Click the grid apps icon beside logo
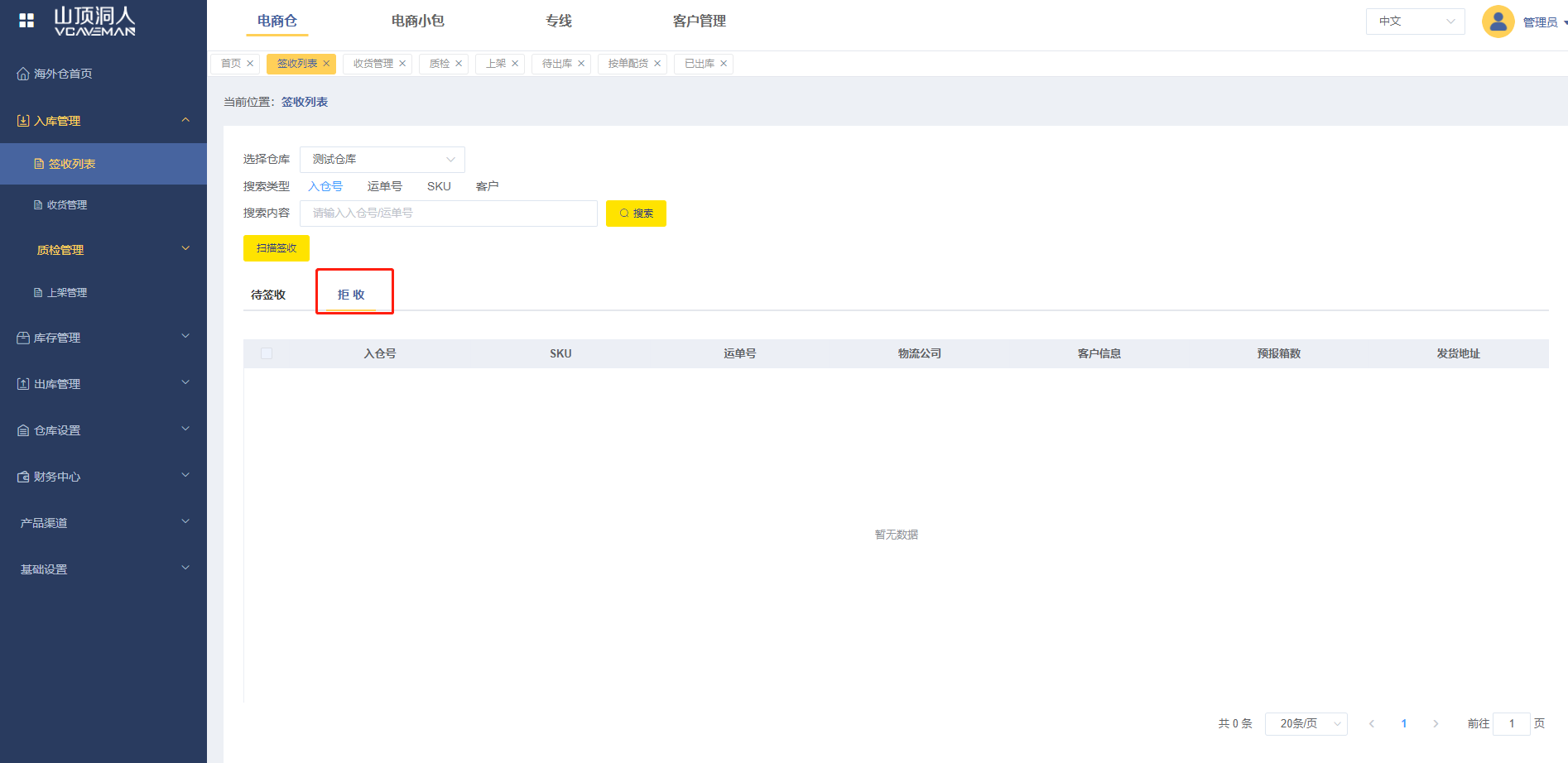 click(26, 21)
